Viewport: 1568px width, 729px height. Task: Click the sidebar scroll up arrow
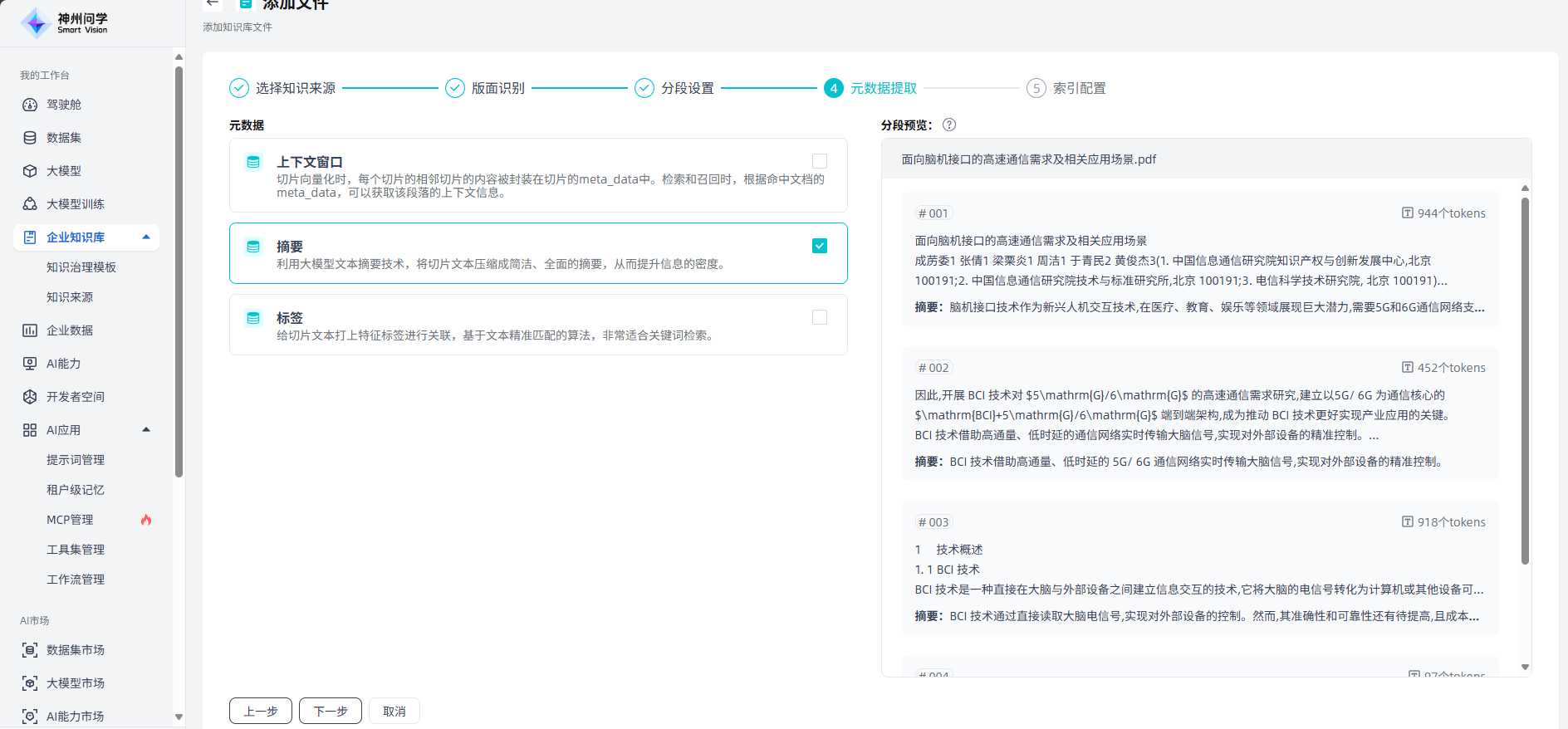179,56
